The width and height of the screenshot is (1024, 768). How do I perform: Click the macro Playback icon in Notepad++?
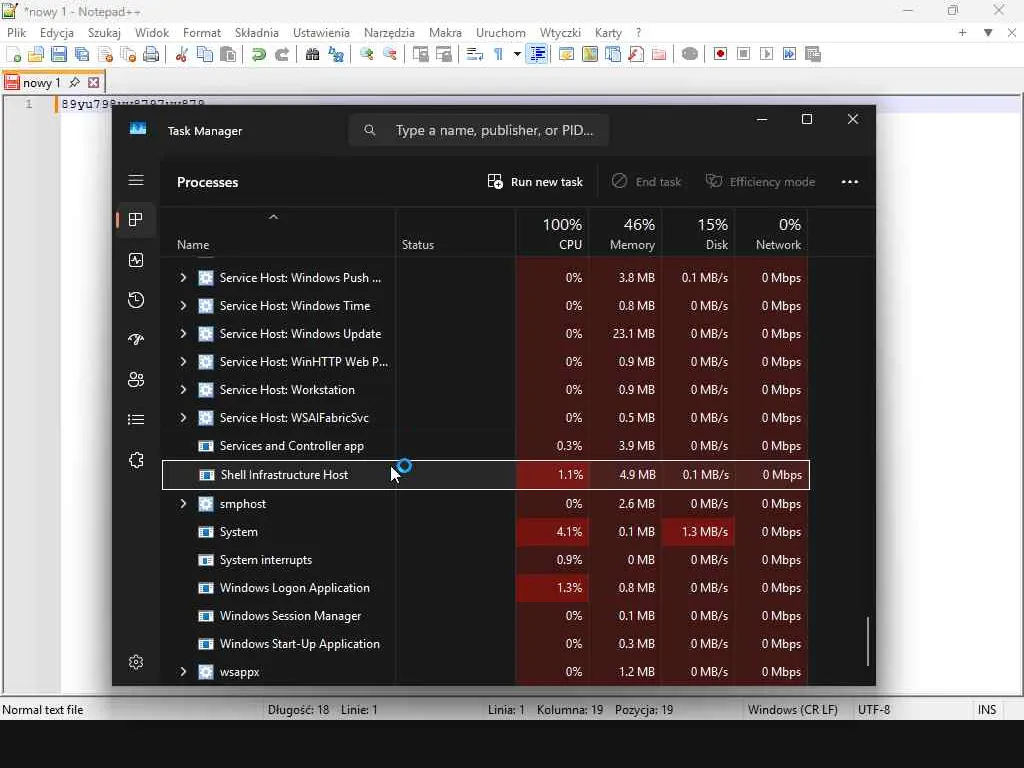[x=767, y=54]
